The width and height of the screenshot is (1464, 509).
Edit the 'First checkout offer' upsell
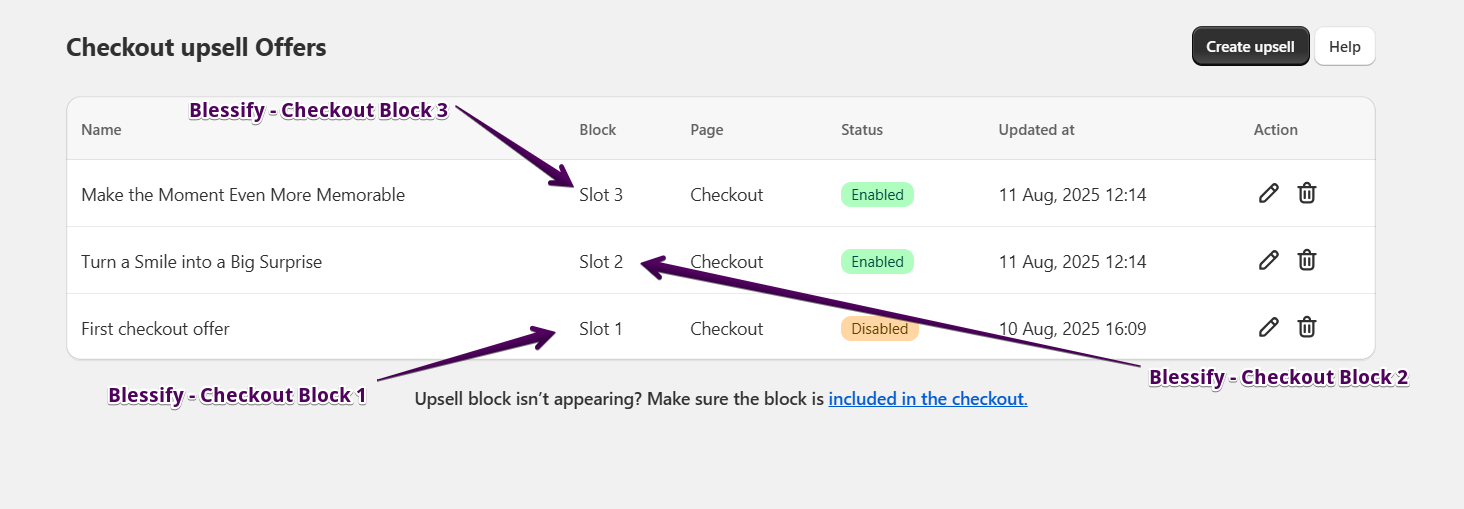(x=1268, y=328)
